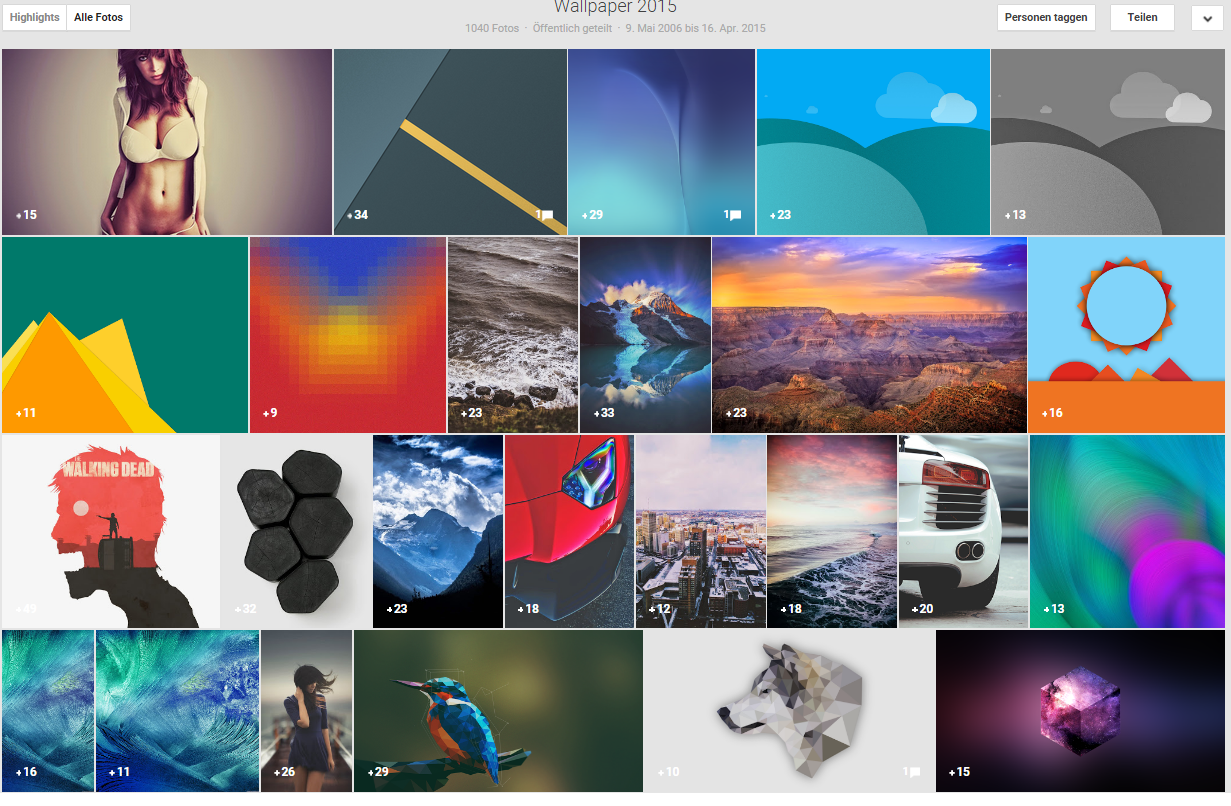
Task: Switch to the Highlights tab
Action: click(x=35, y=17)
